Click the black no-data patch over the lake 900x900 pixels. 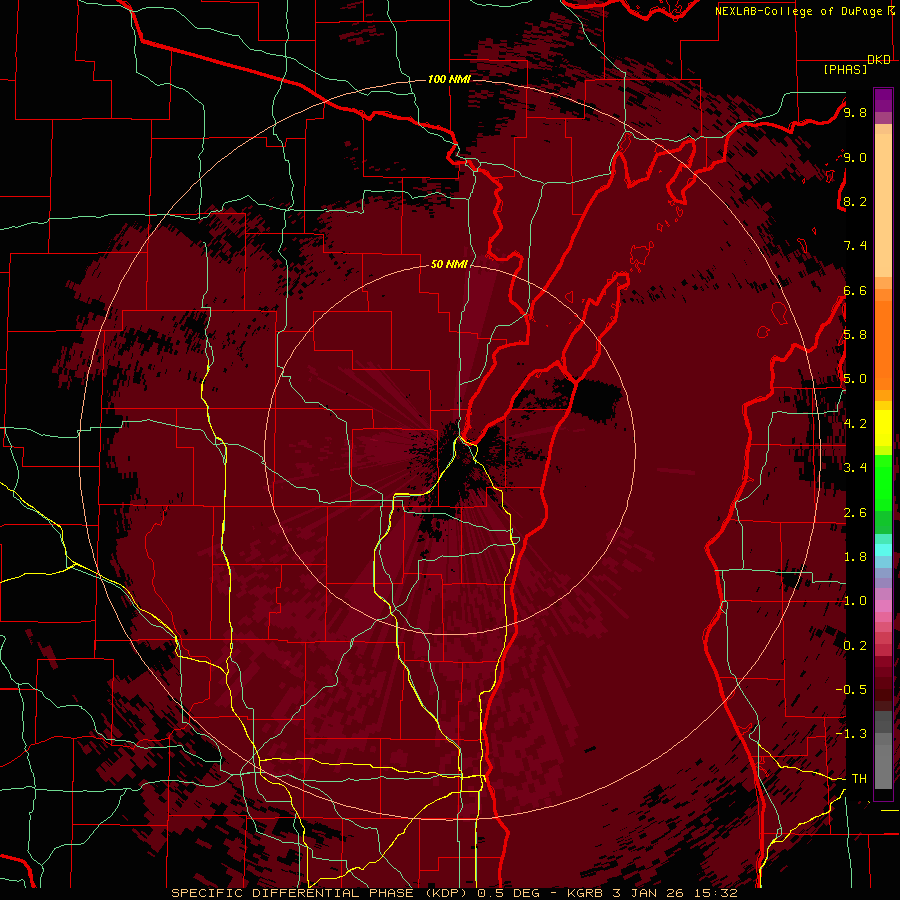pos(597,398)
